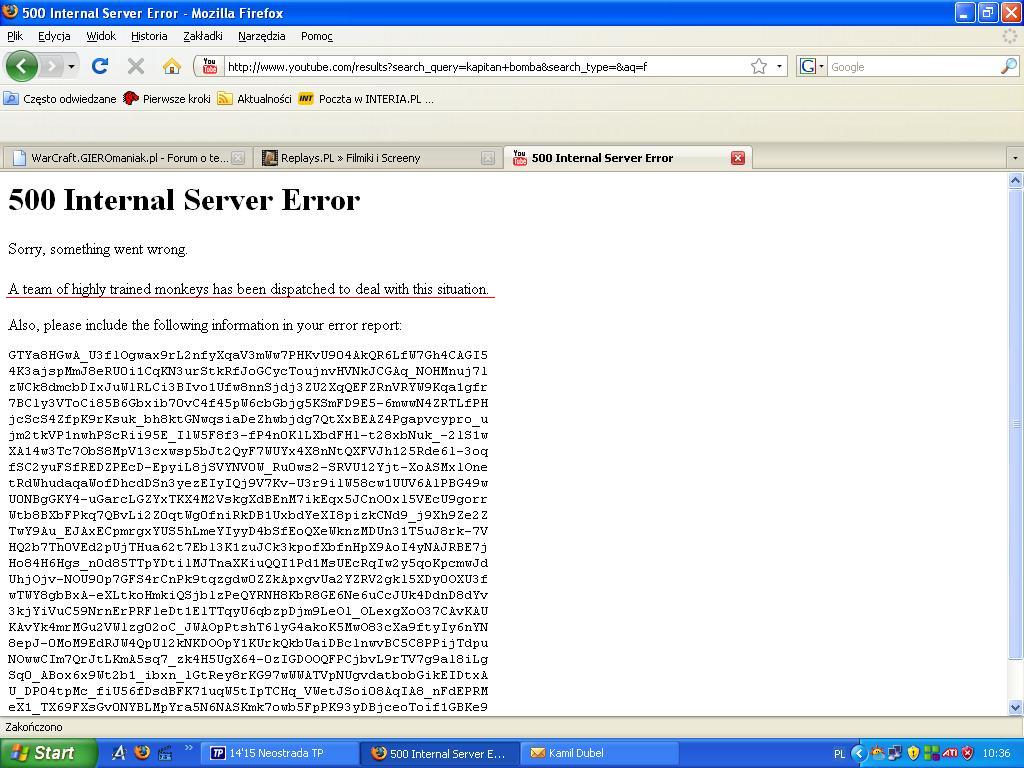Click the YouTube site identity icon
The image size is (1024, 768).
coord(209,67)
